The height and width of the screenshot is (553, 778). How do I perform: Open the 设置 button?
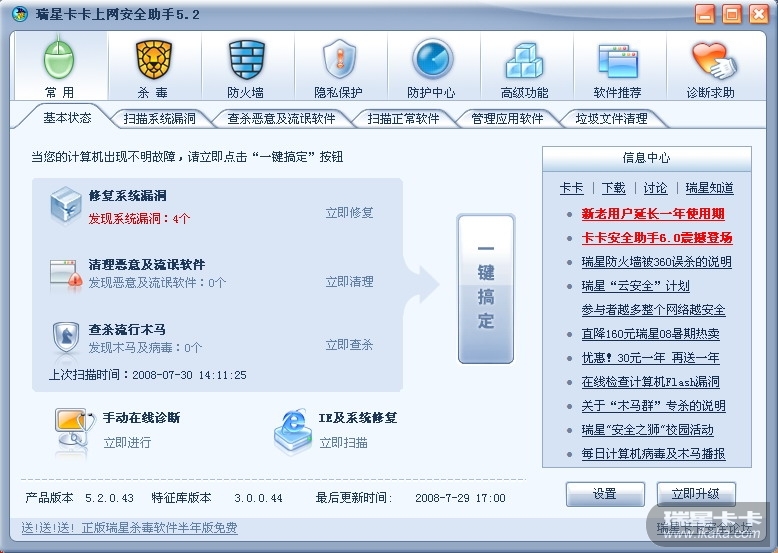click(x=605, y=494)
